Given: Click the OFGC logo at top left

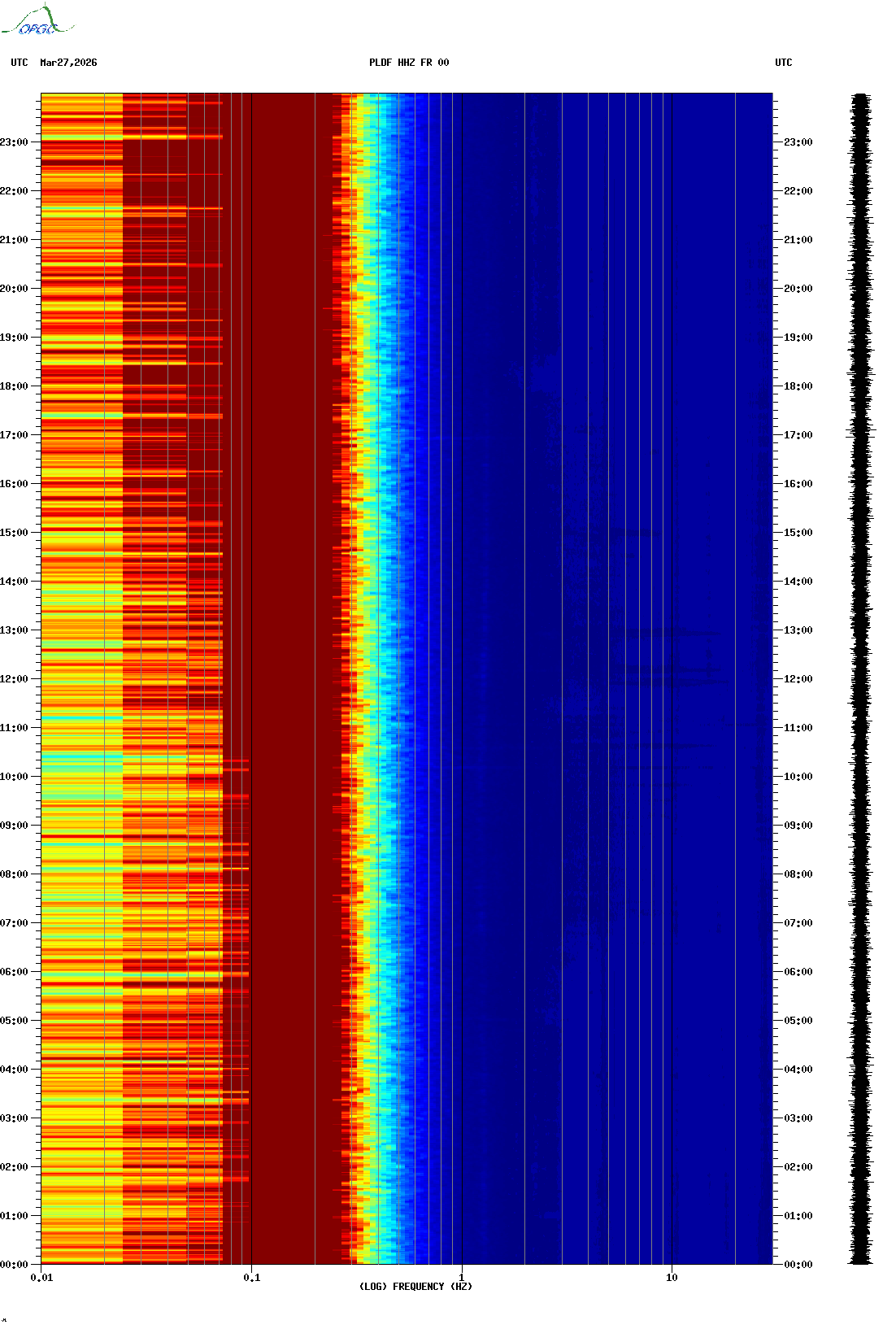Looking at the screenshot, I should coord(37,20).
